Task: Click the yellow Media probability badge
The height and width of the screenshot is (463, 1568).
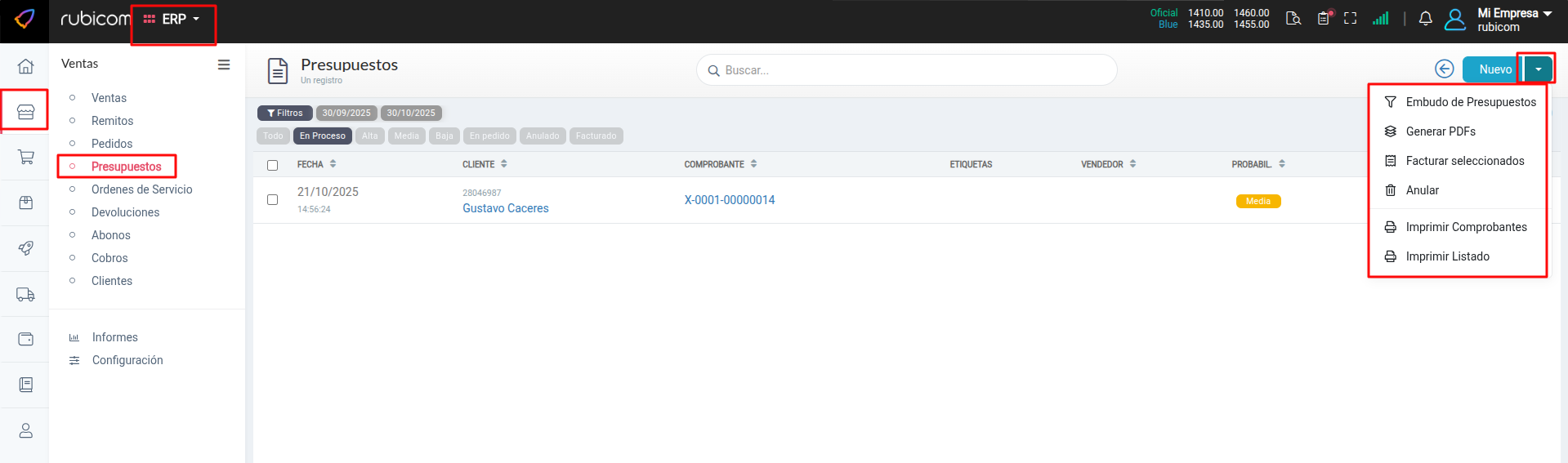Action: (x=1258, y=201)
